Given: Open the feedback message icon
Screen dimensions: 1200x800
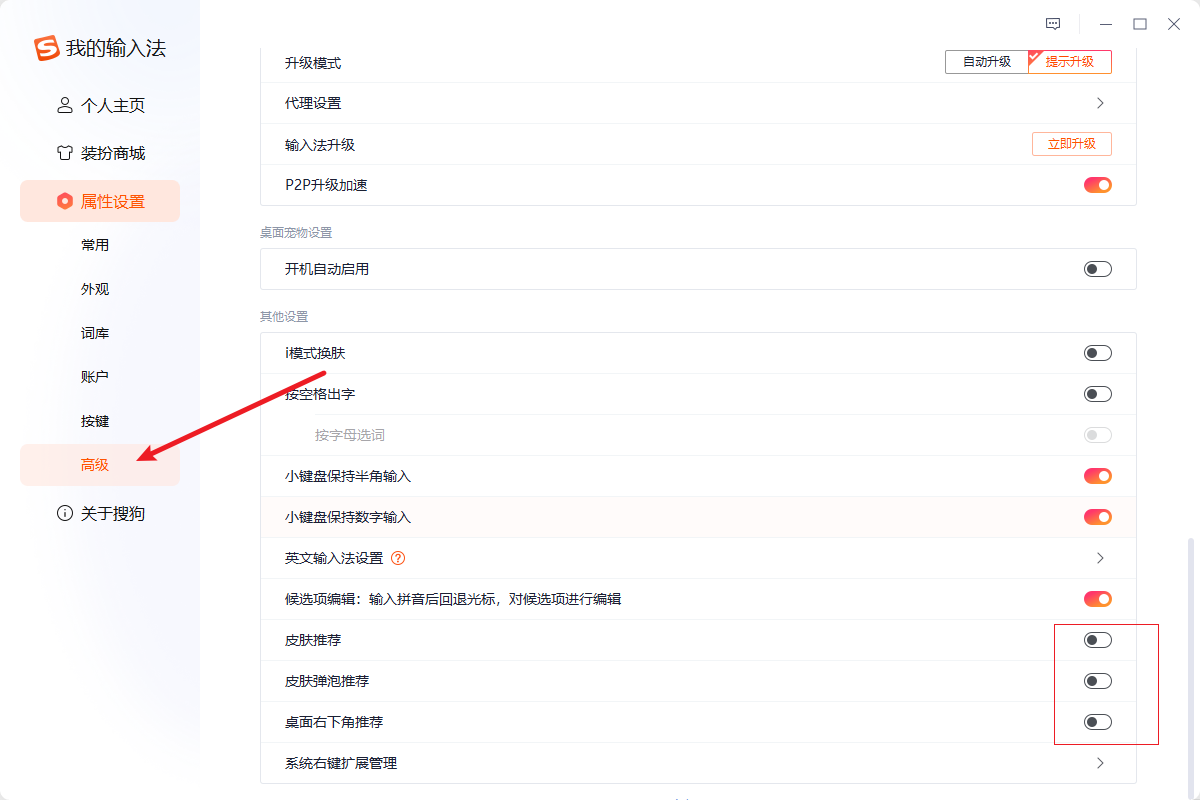Looking at the screenshot, I should (1053, 24).
